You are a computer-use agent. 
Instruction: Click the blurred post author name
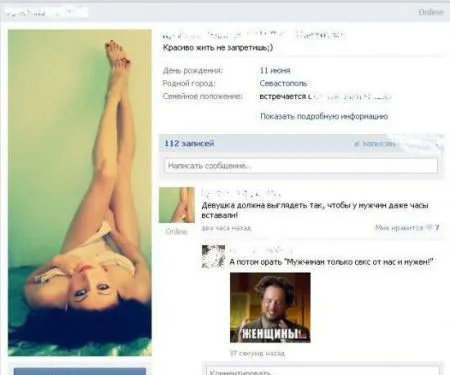click(241, 193)
